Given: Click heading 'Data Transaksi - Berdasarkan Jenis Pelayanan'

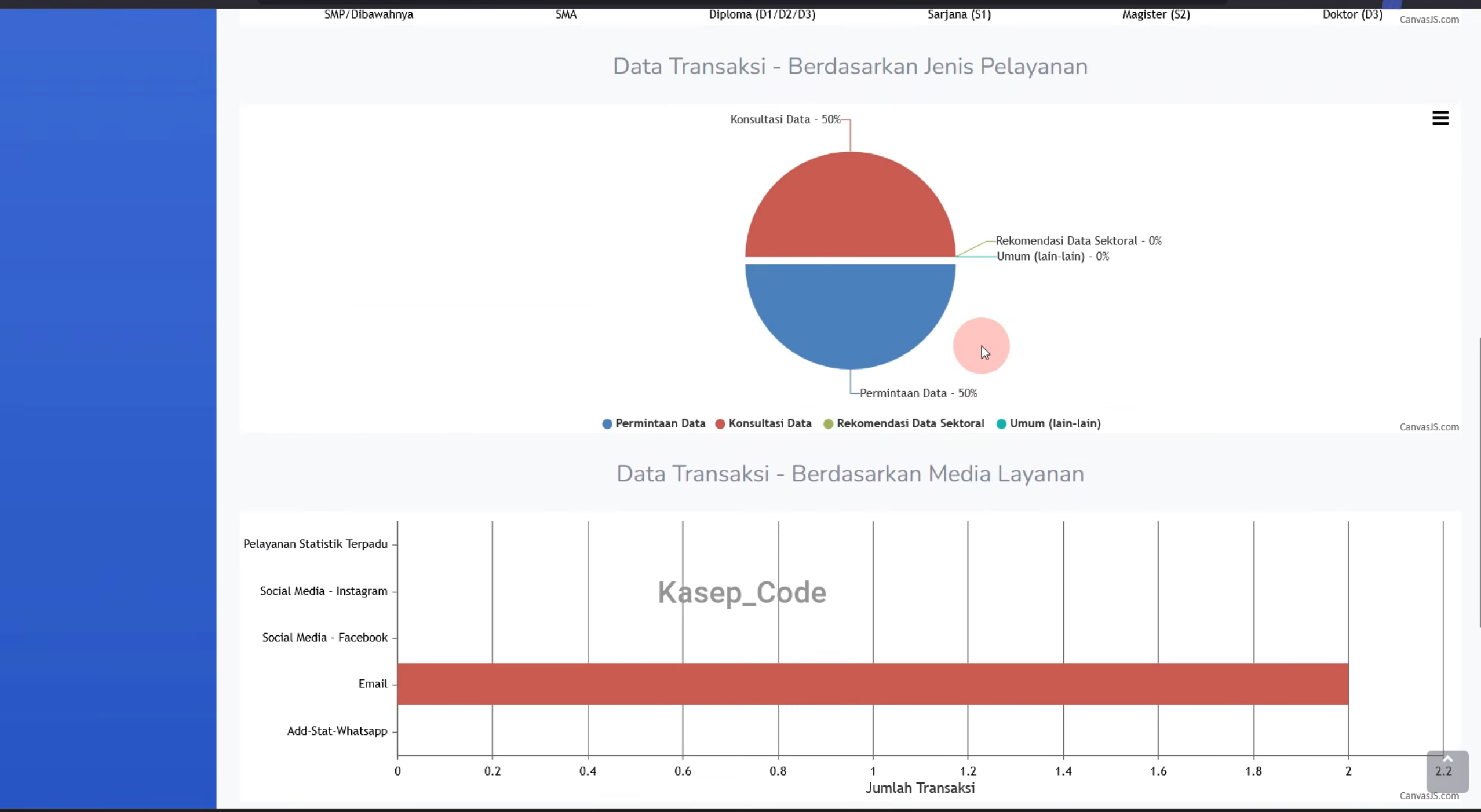Looking at the screenshot, I should (x=850, y=67).
